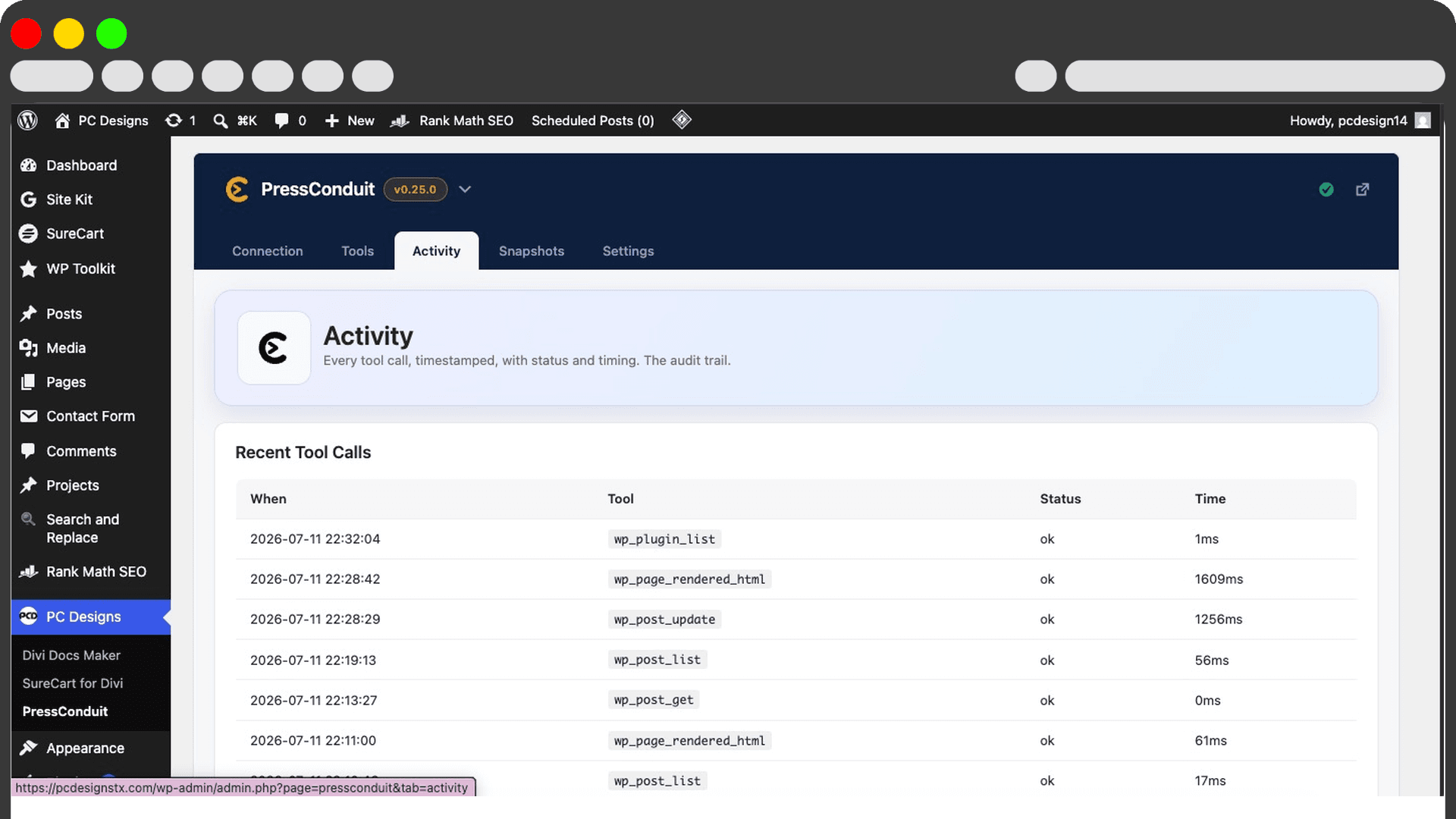Image resolution: width=1456 pixels, height=819 pixels.
Task: Open the external link icon in header
Action: click(1363, 190)
